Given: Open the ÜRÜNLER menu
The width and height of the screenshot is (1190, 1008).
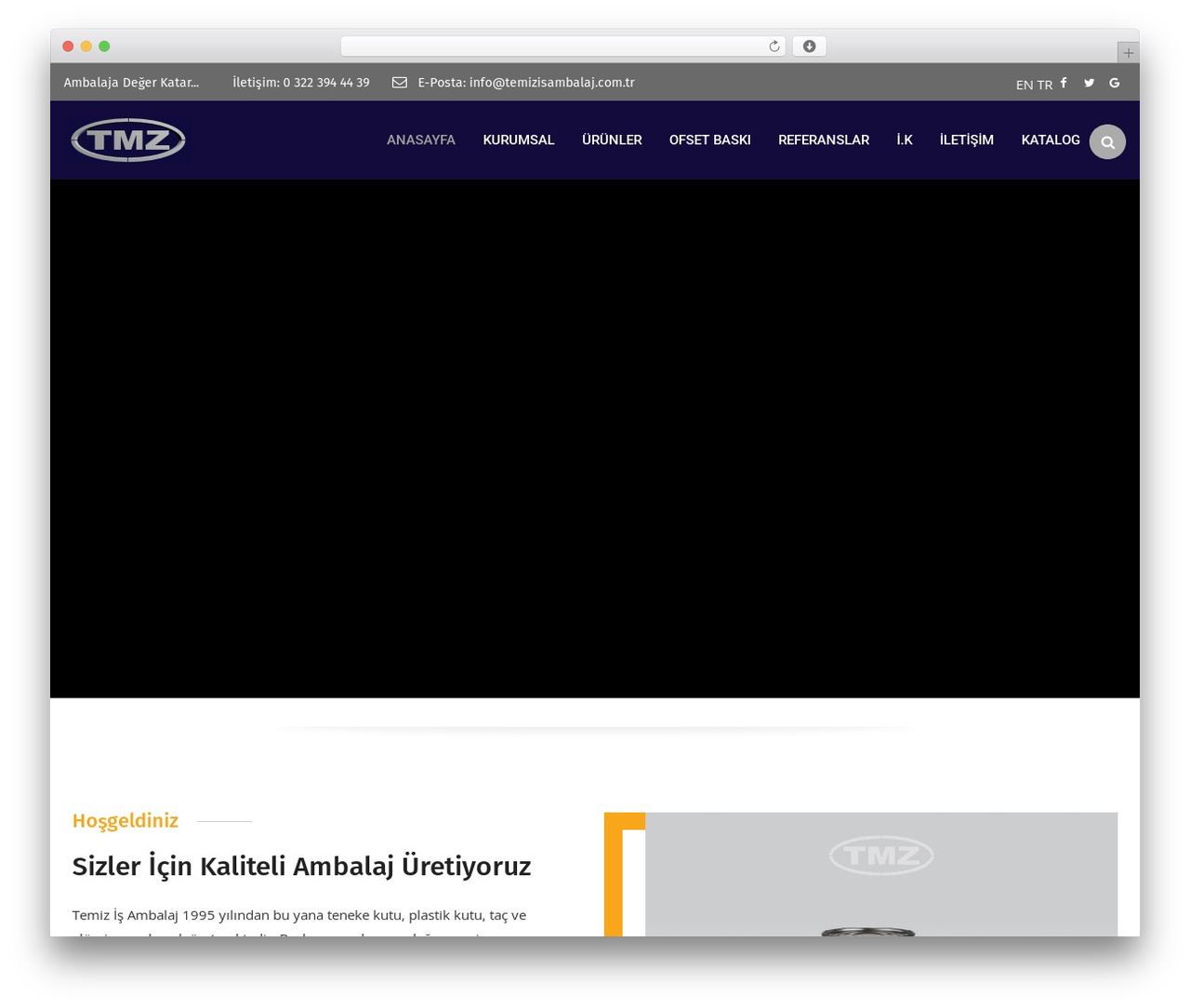Looking at the screenshot, I should click(x=612, y=140).
